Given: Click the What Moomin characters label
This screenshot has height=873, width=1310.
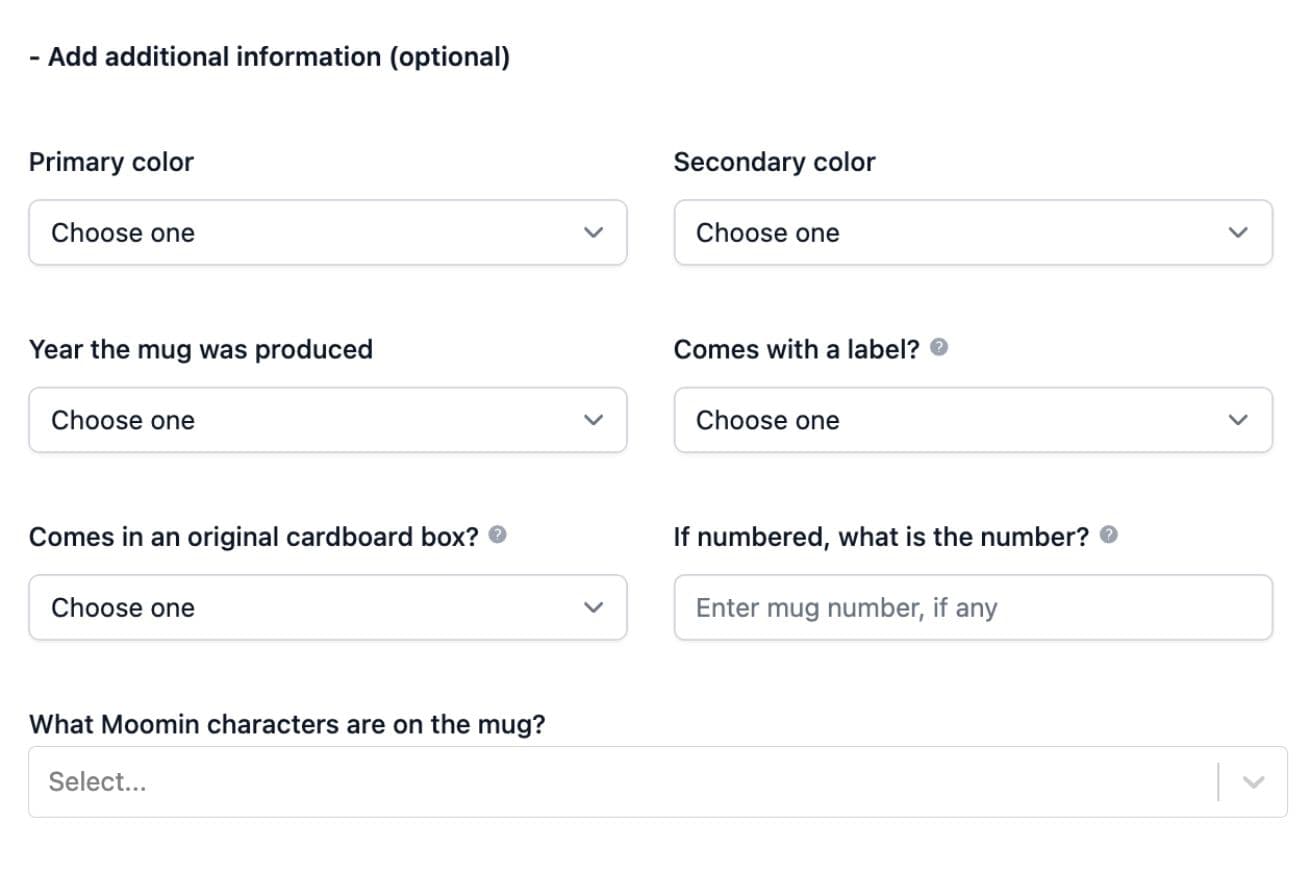Looking at the screenshot, I should pos(287,724).
